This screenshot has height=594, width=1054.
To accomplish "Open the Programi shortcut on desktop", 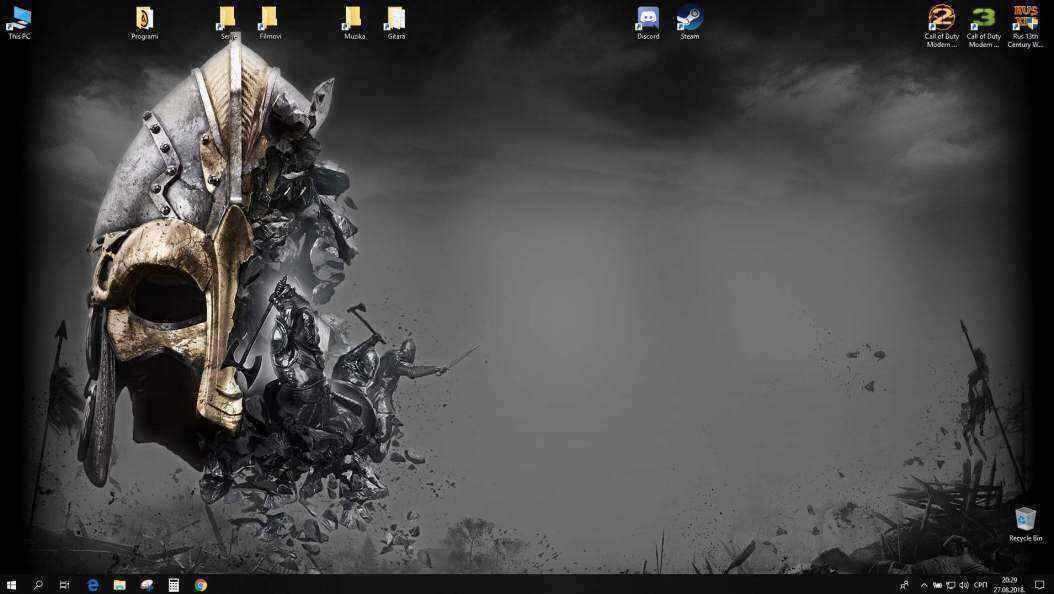I will tap(145, 23).
